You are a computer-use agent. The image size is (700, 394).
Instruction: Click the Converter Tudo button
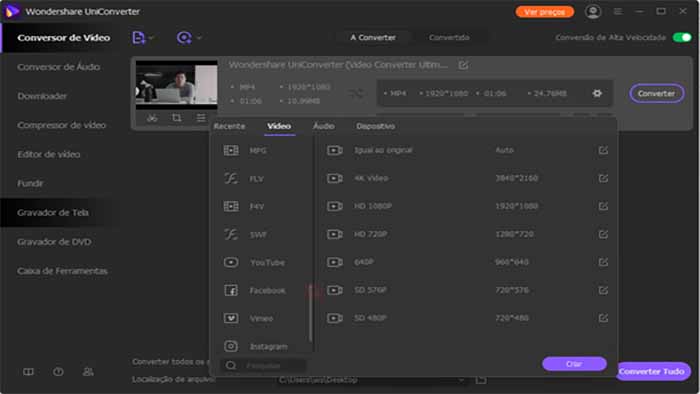click(652, 371)
